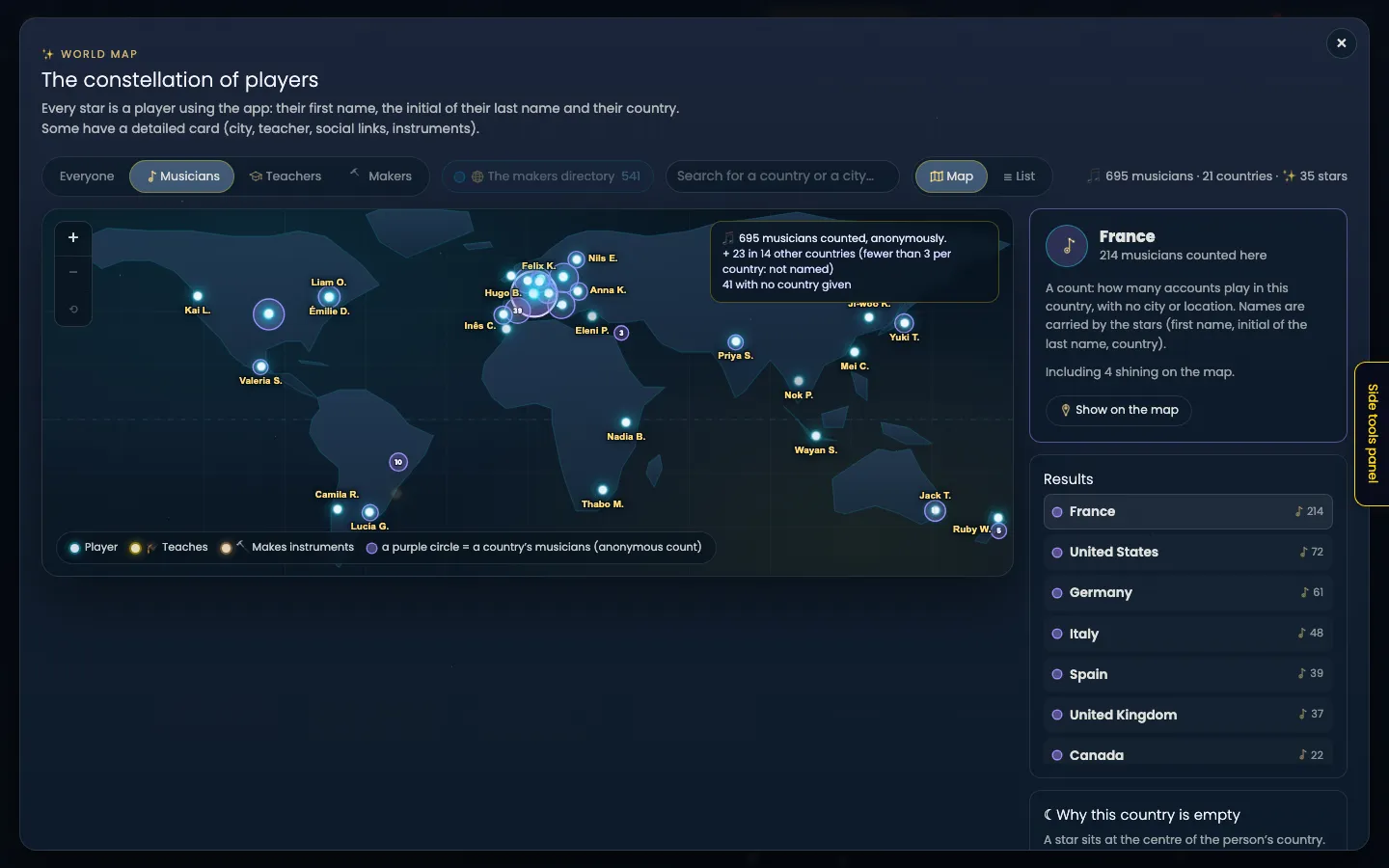Select the Musicians filter tab
1389x868 pixels.
coord(182,176)
